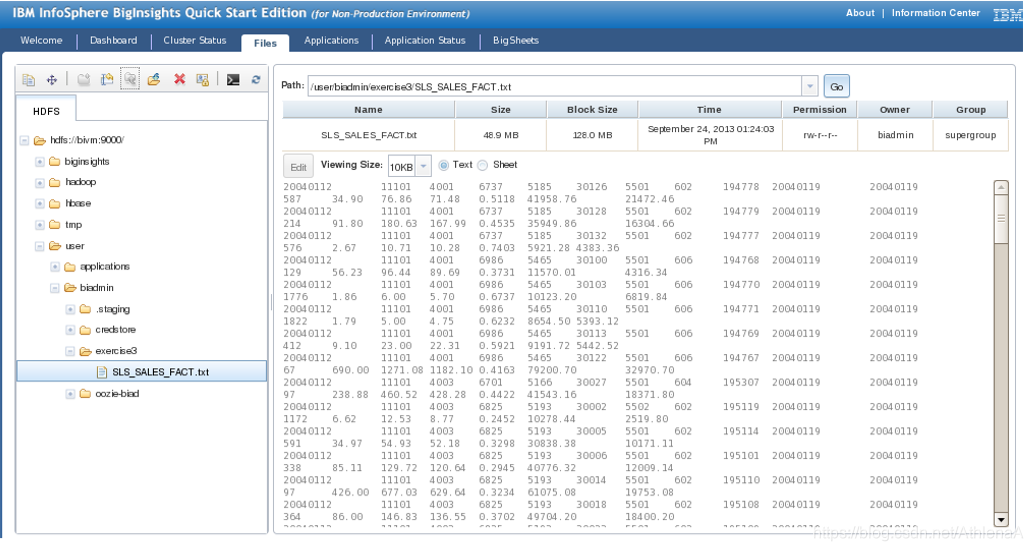This screenshot has height=551, width=1033.
Task: Click the Go button
Action: pos(837,86)
